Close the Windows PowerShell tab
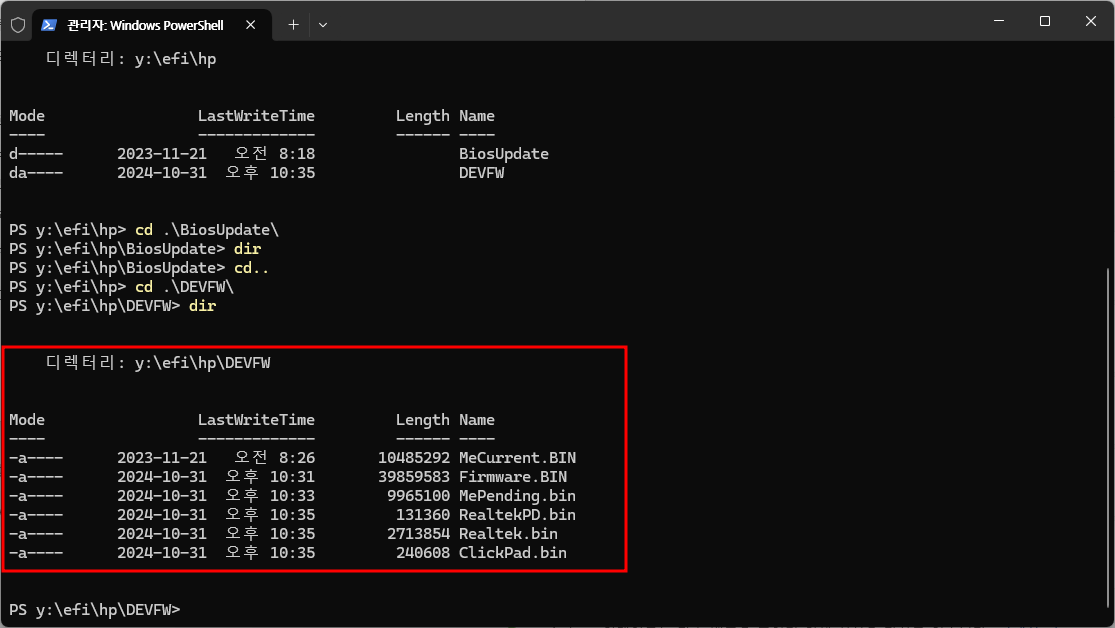This screenshot has height=628, width=1115. (x=250, y=25)
